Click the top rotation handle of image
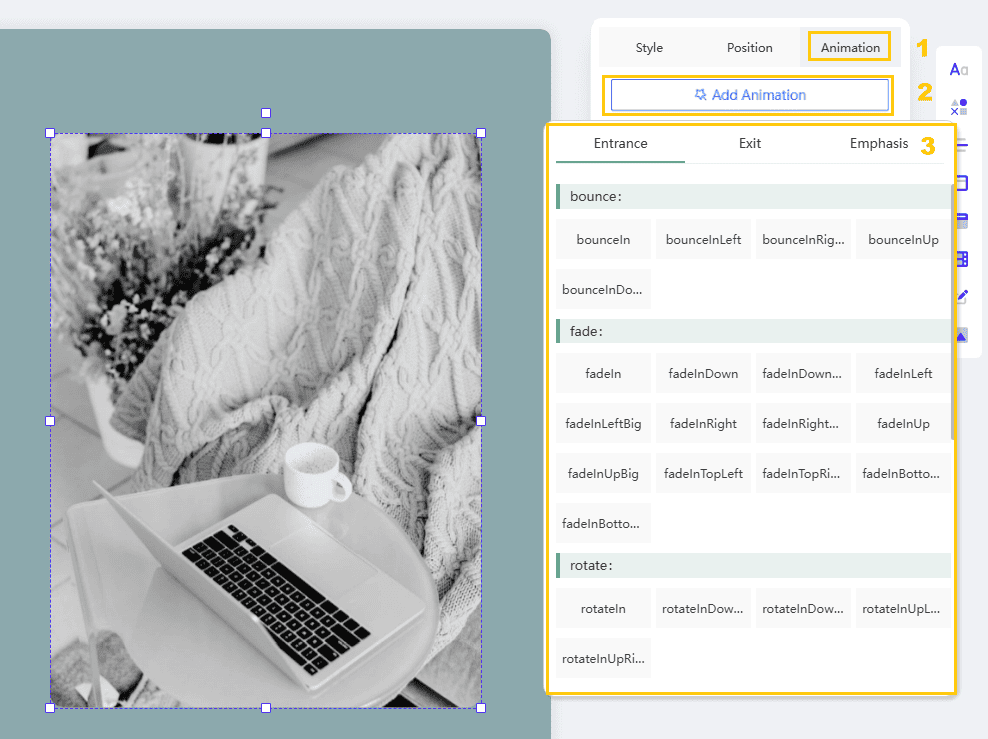Screen dimensions: 988x739 pyautogui.click(x=266, y=113)
